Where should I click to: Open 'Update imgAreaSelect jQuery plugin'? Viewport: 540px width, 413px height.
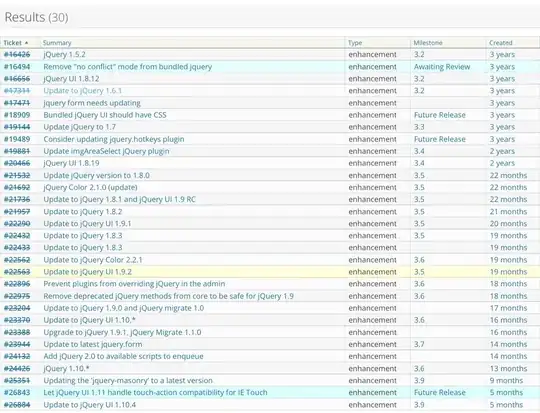tap(106, 151)
